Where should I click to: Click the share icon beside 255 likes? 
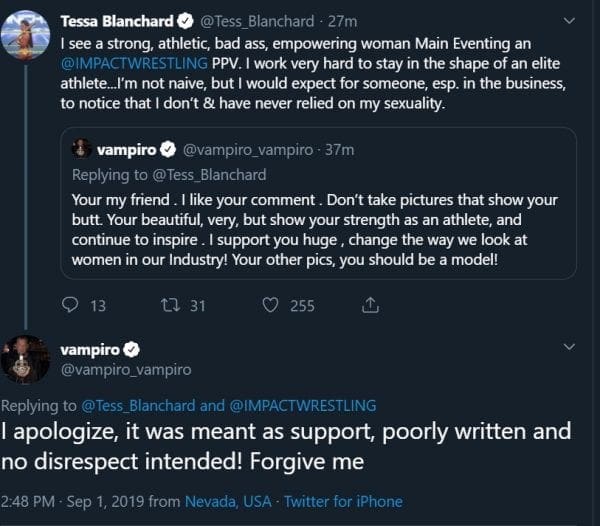tap(369, 306)
